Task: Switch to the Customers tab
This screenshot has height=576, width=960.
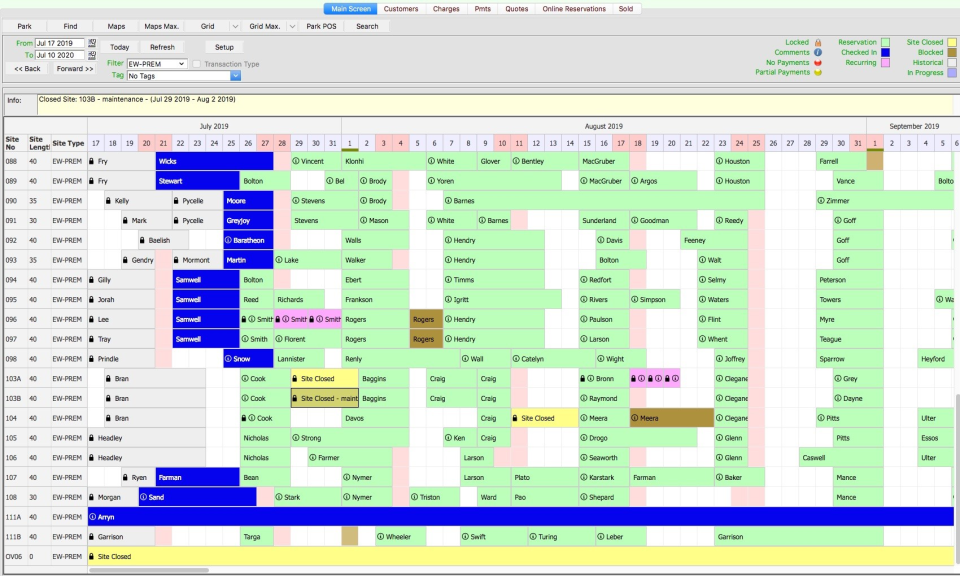Action: click(400, 9)
